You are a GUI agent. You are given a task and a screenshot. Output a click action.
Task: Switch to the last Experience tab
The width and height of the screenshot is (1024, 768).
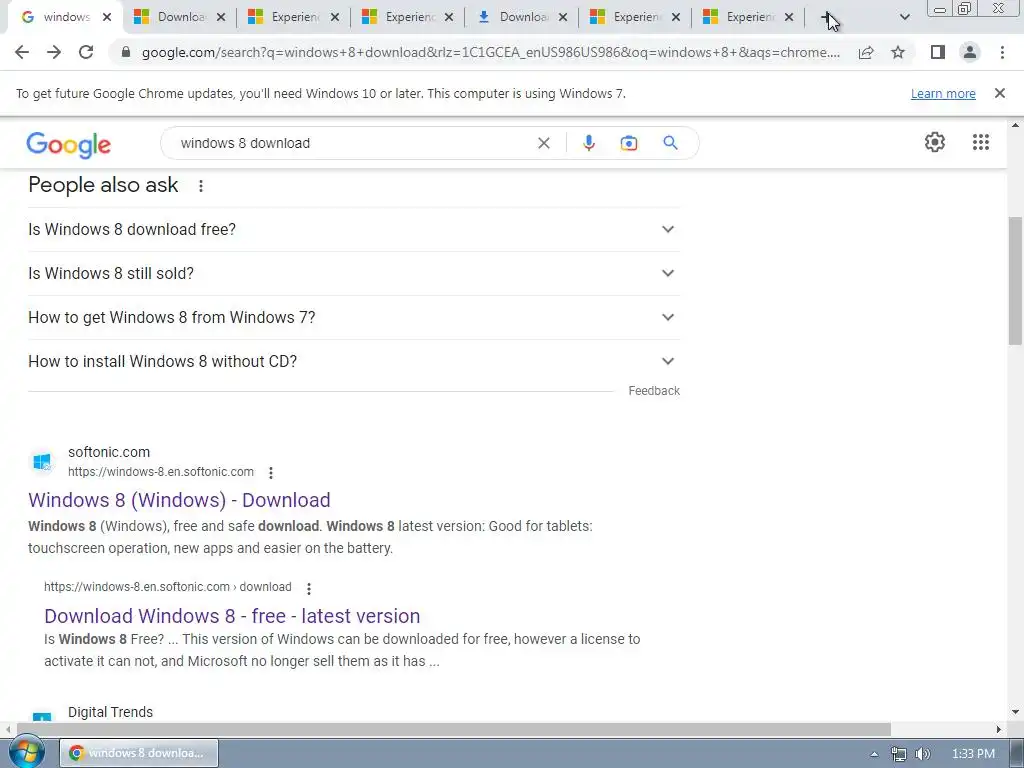(748, 17)
